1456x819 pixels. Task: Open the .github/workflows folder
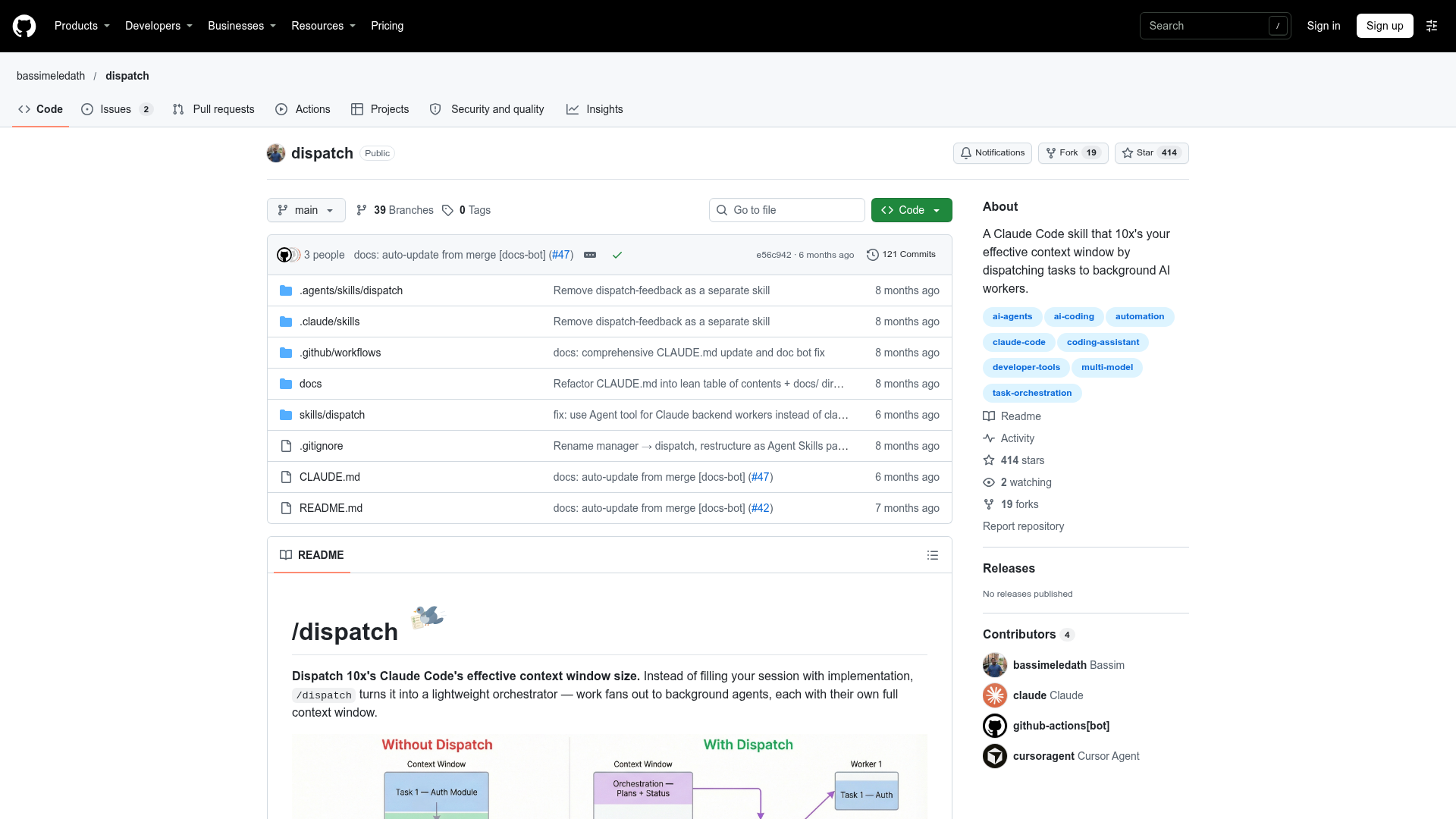click(340, 353)
